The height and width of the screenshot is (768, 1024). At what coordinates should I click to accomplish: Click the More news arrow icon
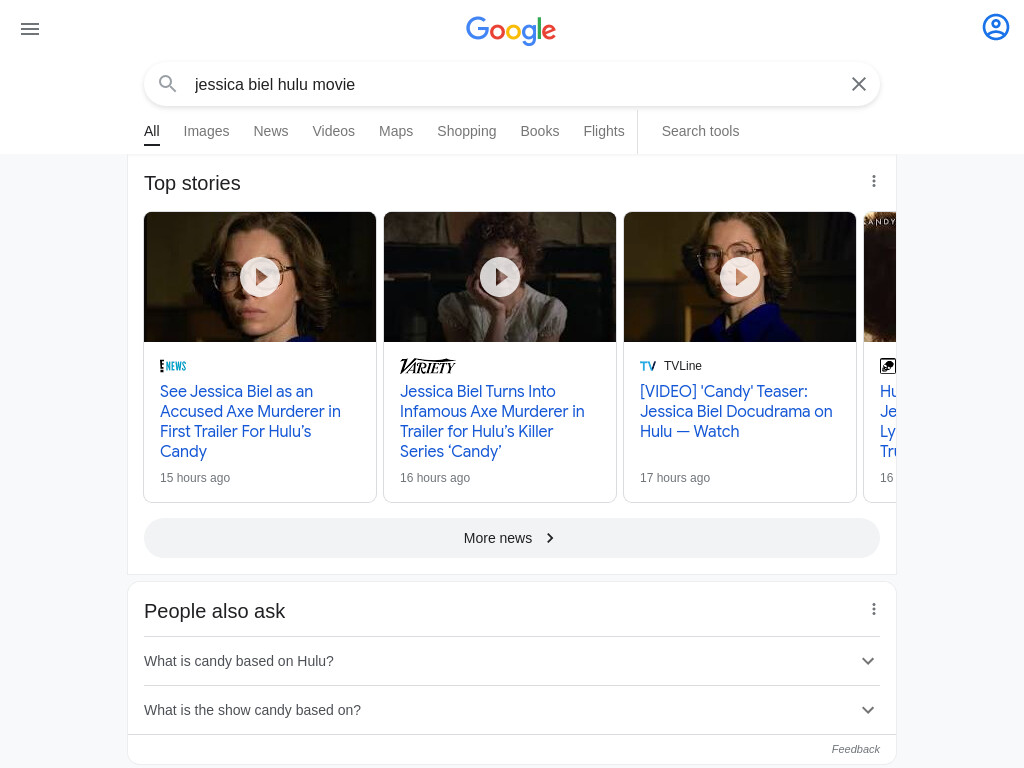coord(550,538)
